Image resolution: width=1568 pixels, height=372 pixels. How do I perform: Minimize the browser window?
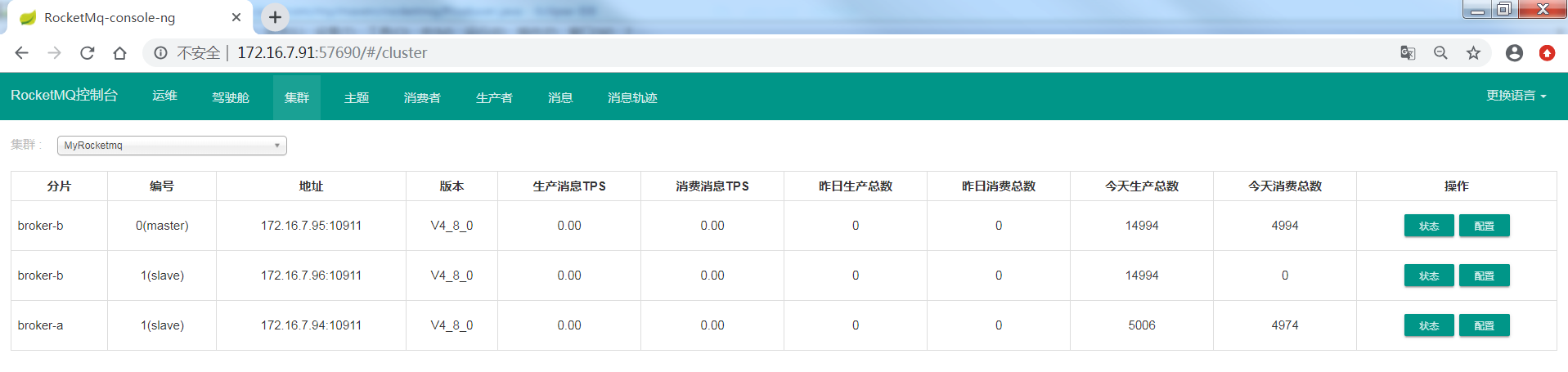1477,10
